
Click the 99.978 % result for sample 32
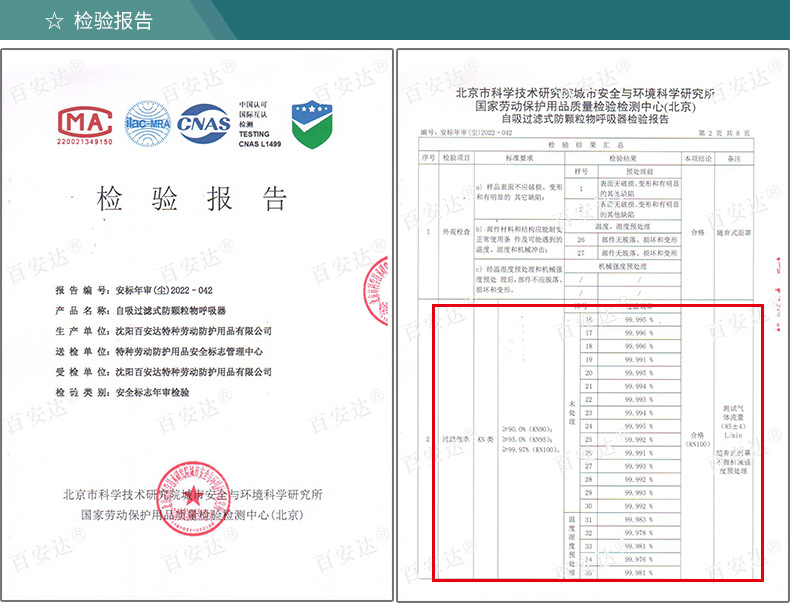coord(639,533)
